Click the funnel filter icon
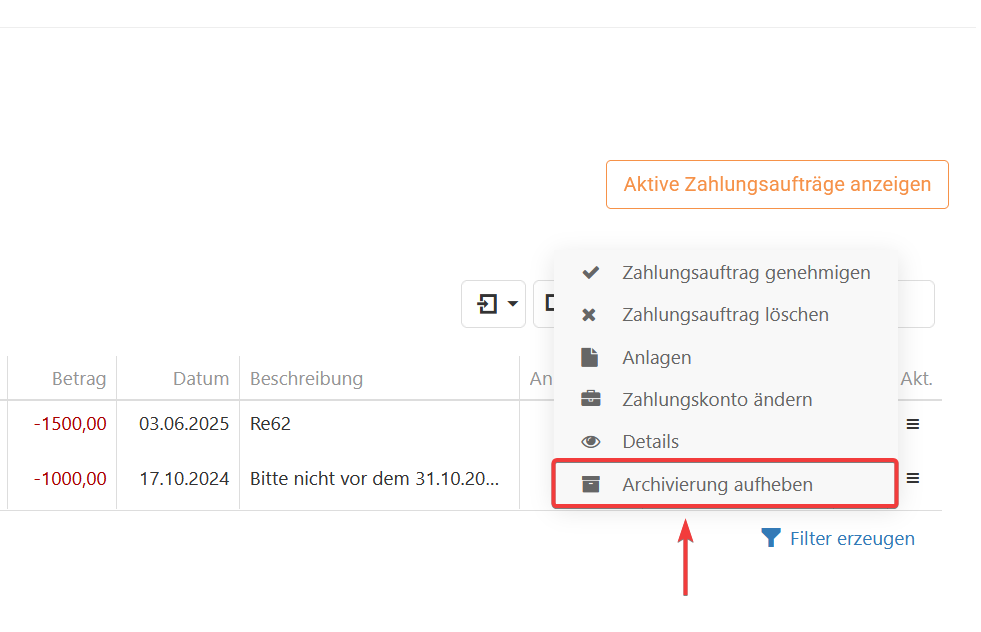The height and width of the screenshot is (632, 981). (x=771, y=538)
